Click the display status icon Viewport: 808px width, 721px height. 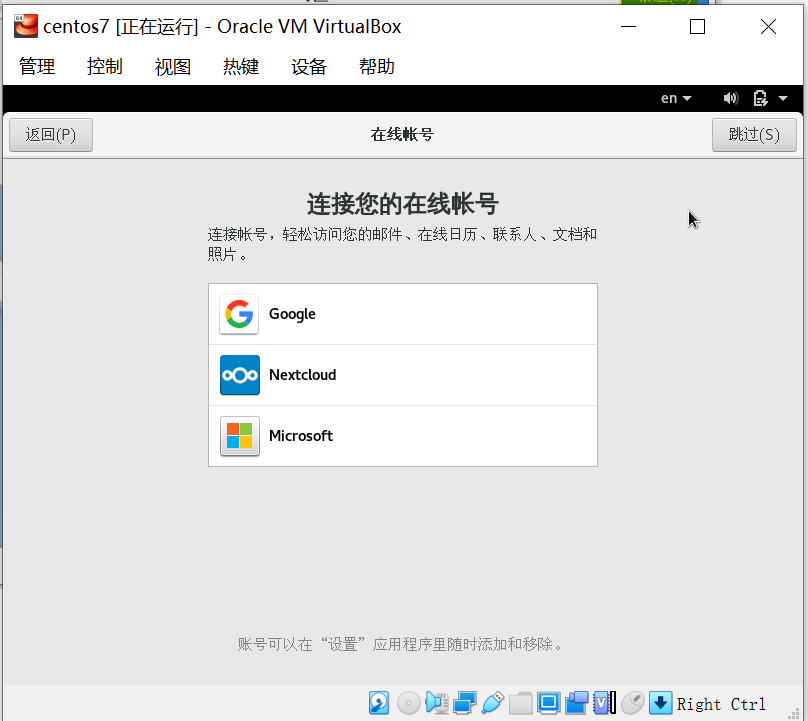[548, 703]
